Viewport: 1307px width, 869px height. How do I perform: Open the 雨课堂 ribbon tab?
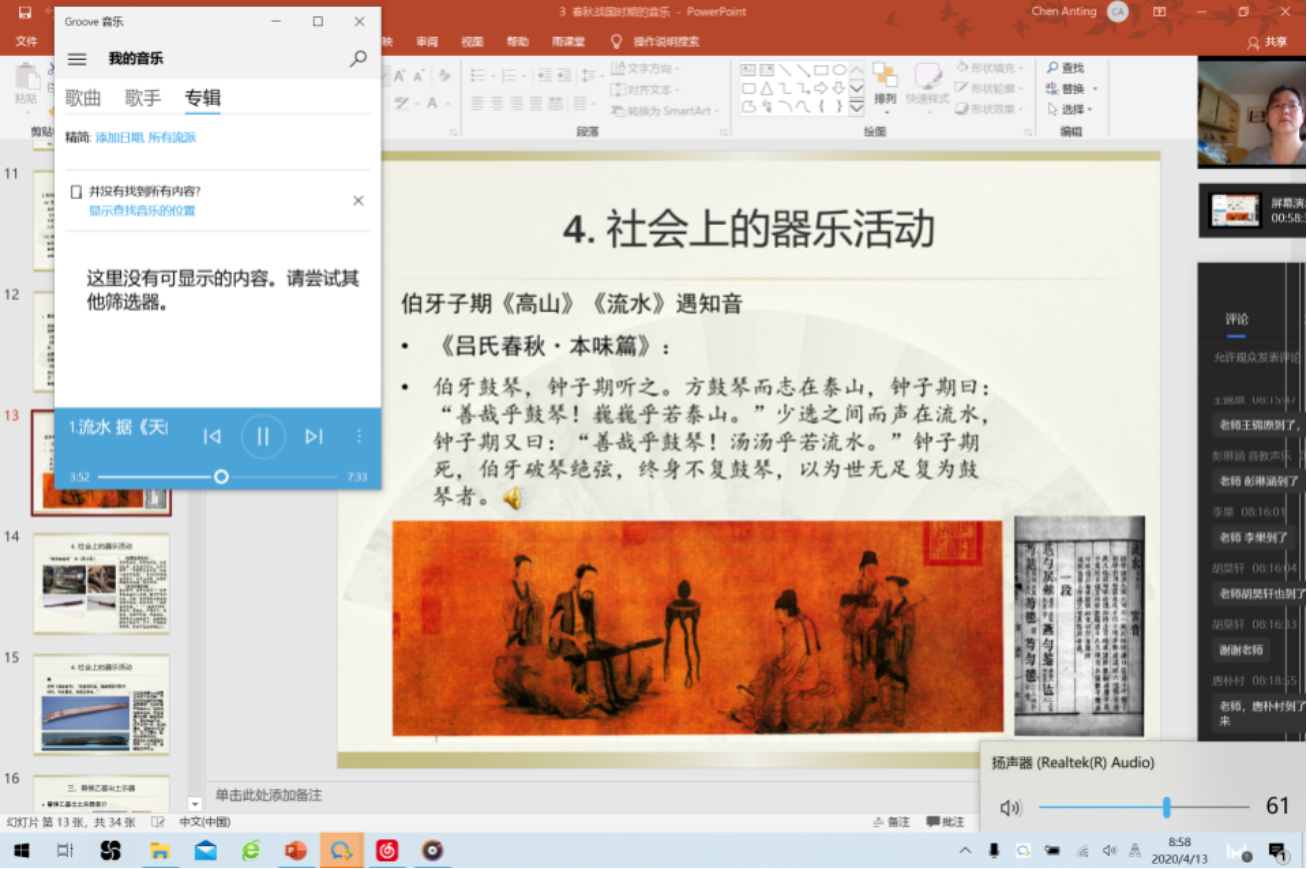pyautogui.click(x=568, y=42)
